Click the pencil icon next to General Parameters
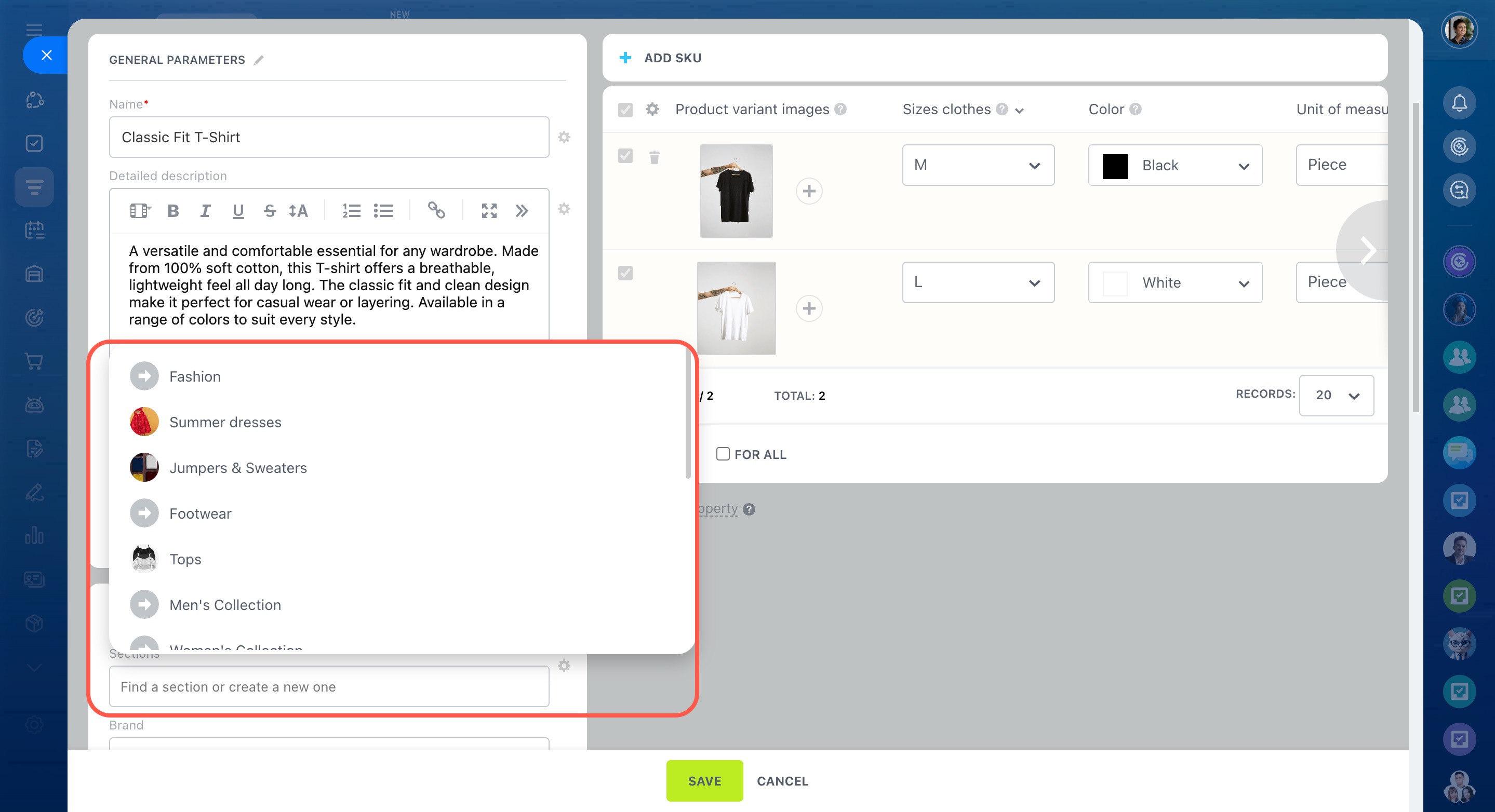Image resolution: width=1495 pixels, height=812 pixels. pyautogui.click(x=259, y=60)
